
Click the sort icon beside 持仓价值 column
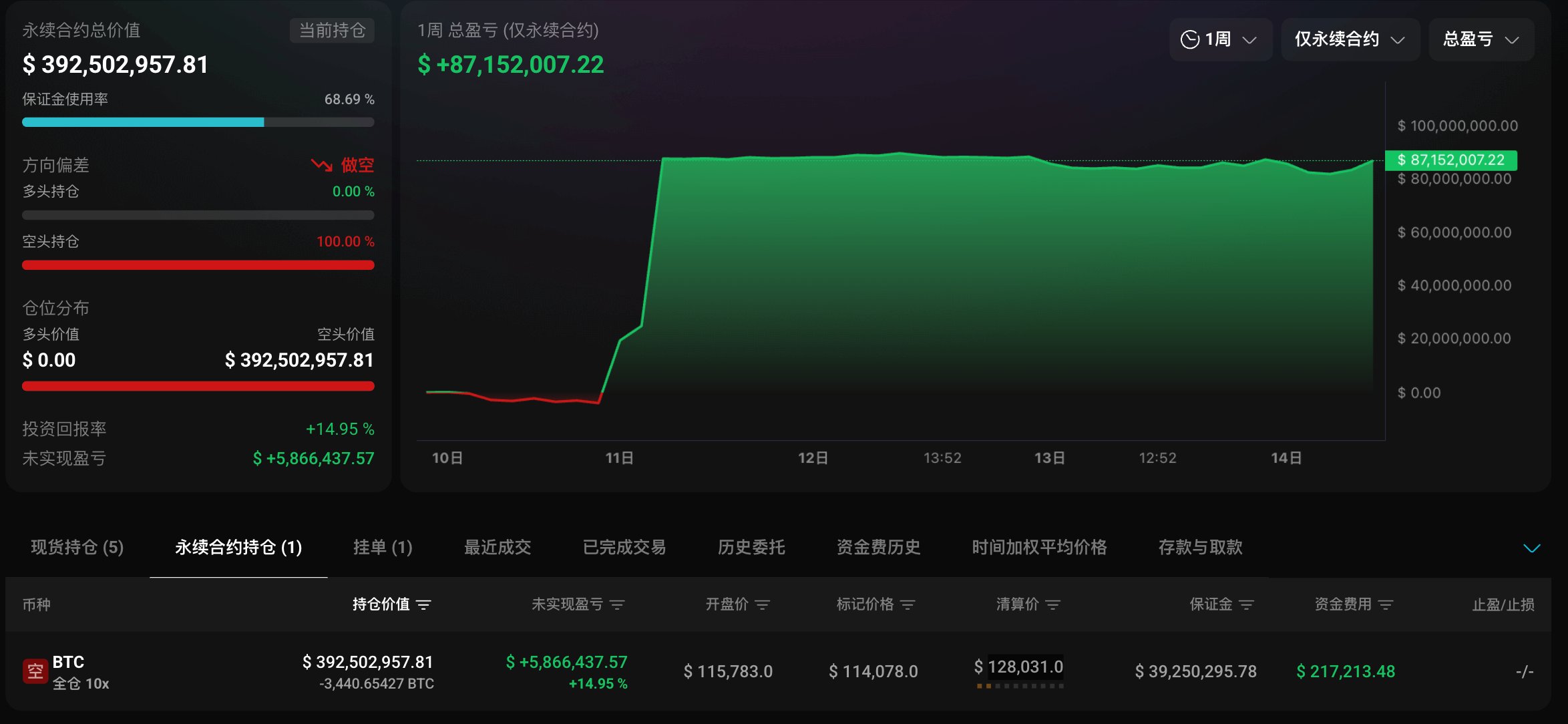point(423,605)
